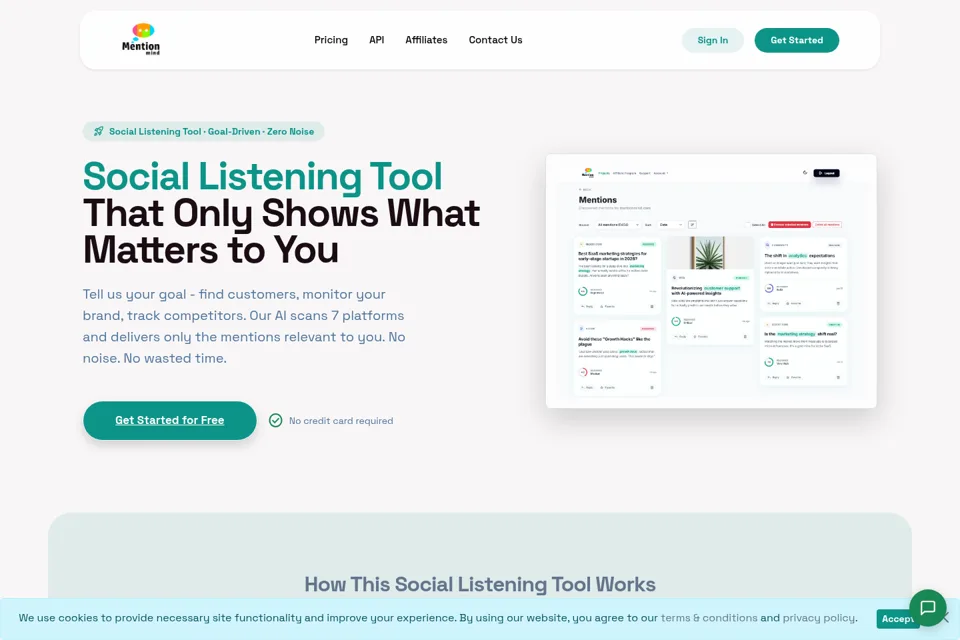The height and width of the screenshot is (640, 960).
Task: Click the Mention Mind logo
Action: [141, 39]
